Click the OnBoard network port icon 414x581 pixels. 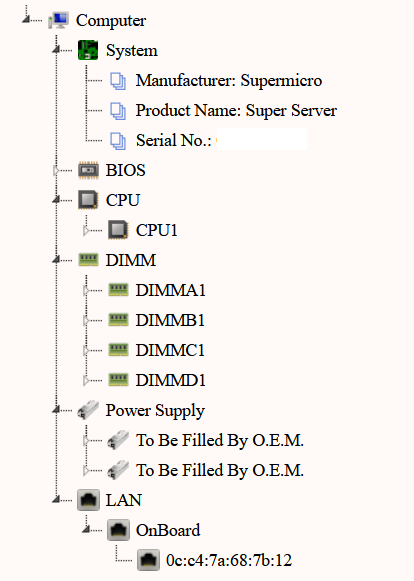tap(118, 530)
